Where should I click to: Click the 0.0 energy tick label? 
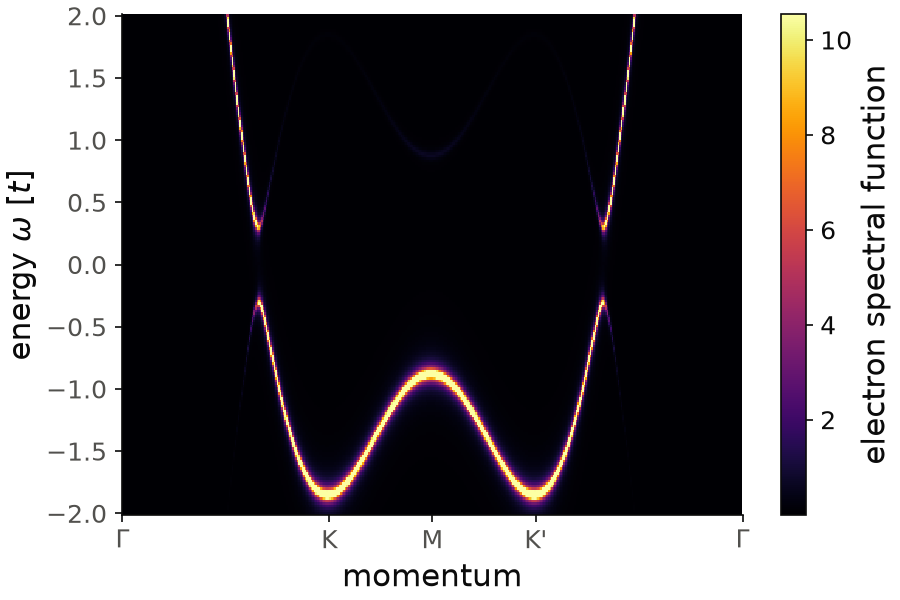click(x=87, y=265)
